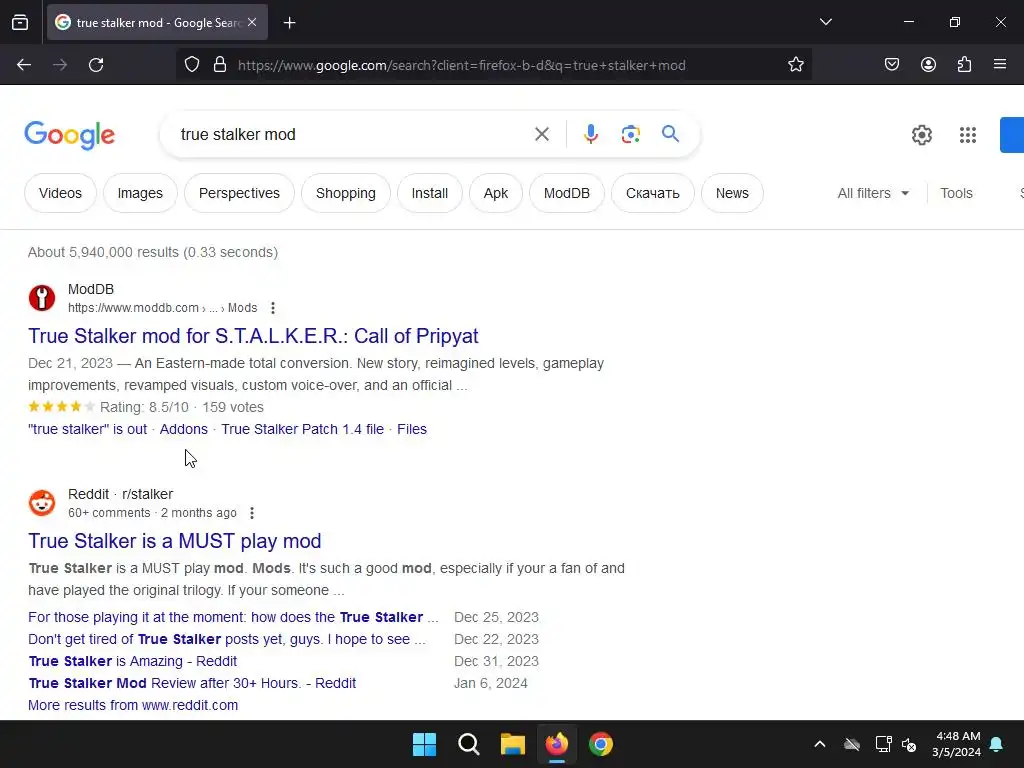Select the News filter chip

pyautogui.click(x=731, y=193)
